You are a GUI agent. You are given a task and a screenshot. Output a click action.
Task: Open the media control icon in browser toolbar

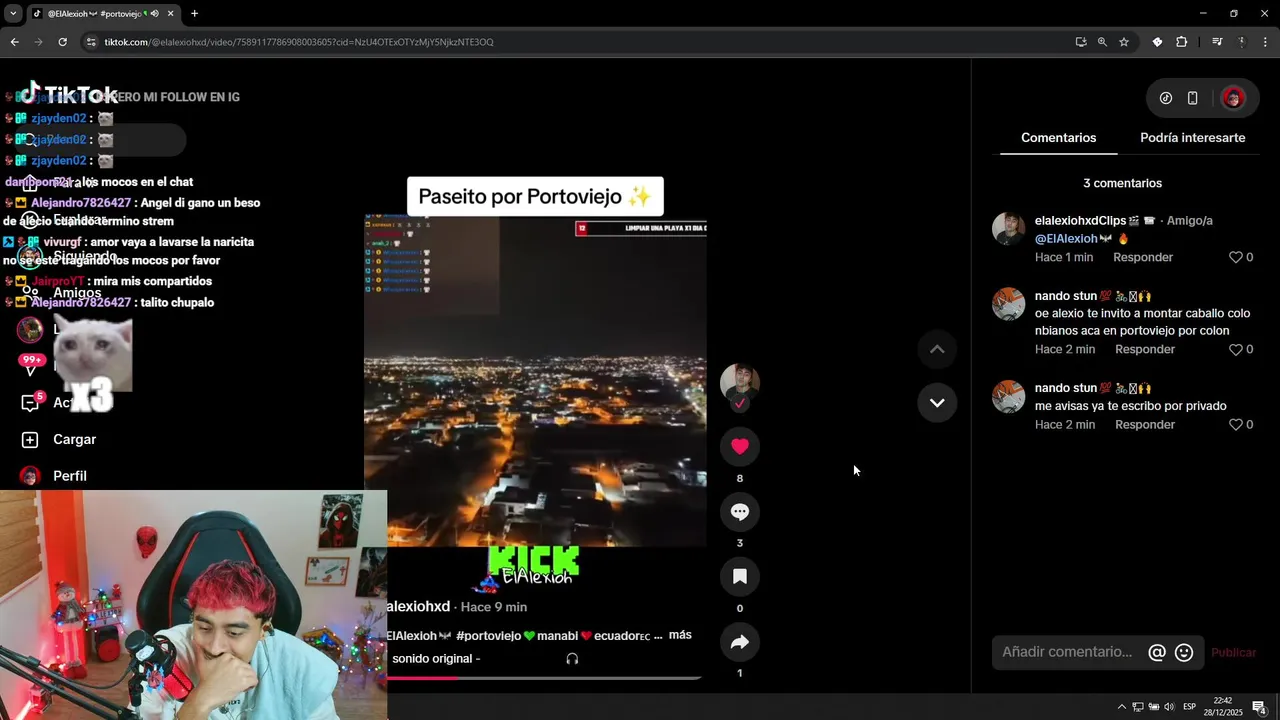coord(1217,42)
